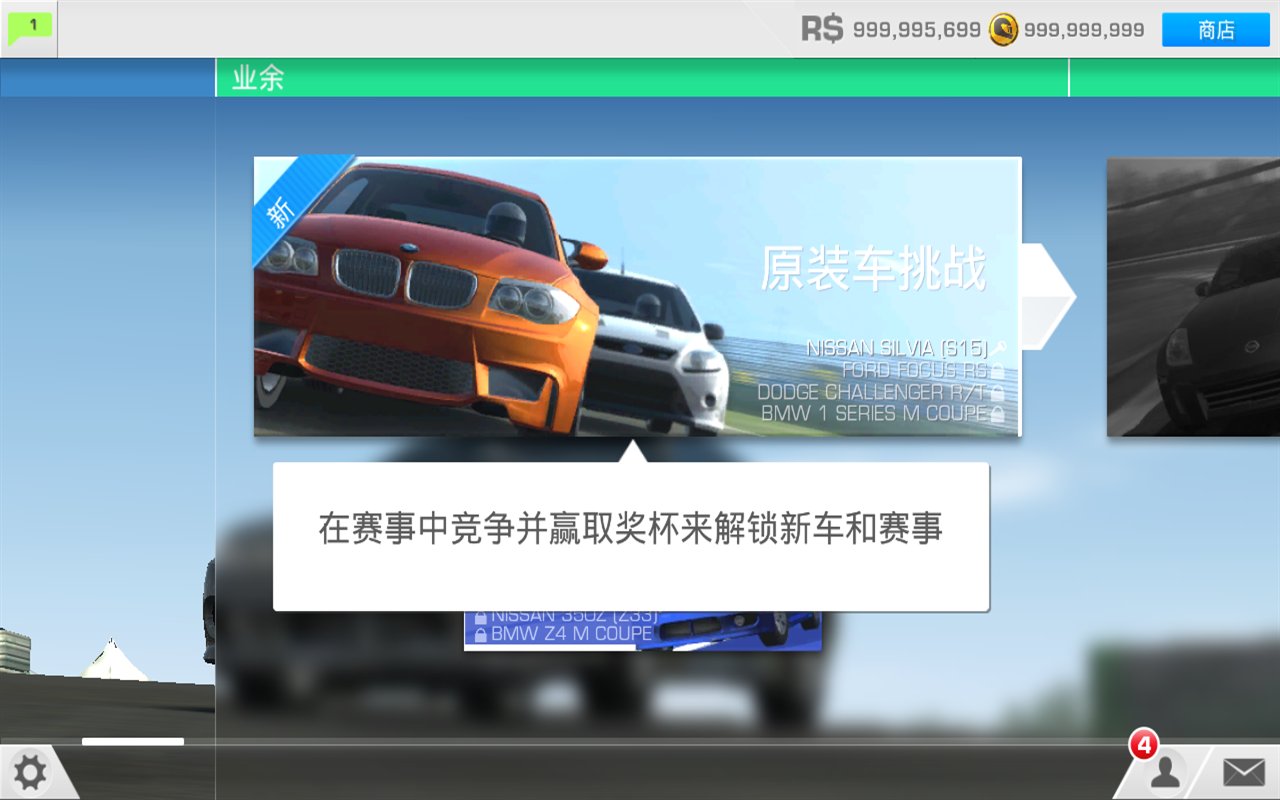Open the mail inbox envelope icon

click(1244, 772)
